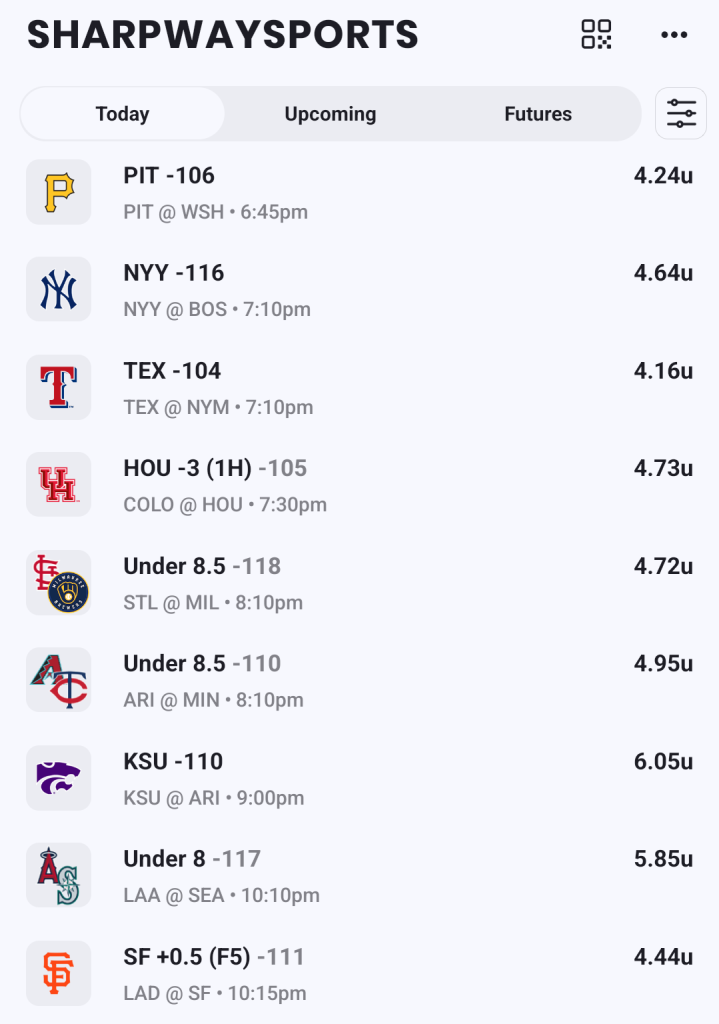Tap the Texas Rangers logo
This screenshot has height=1024, width=719.
(x=58, y=387)
